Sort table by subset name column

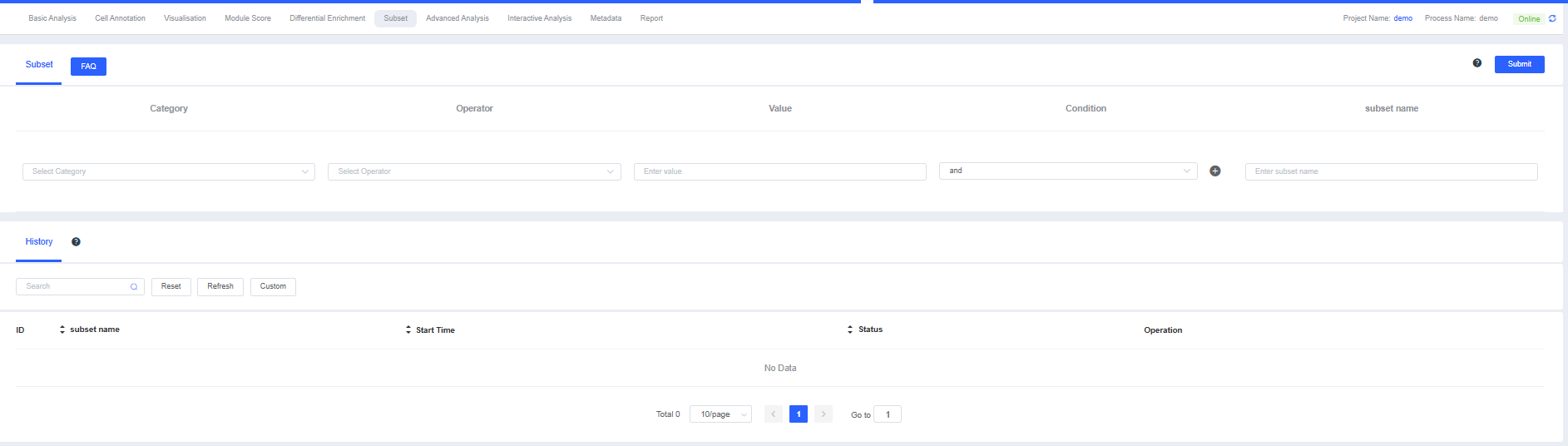pyautogui.click(x=62, y=330)
